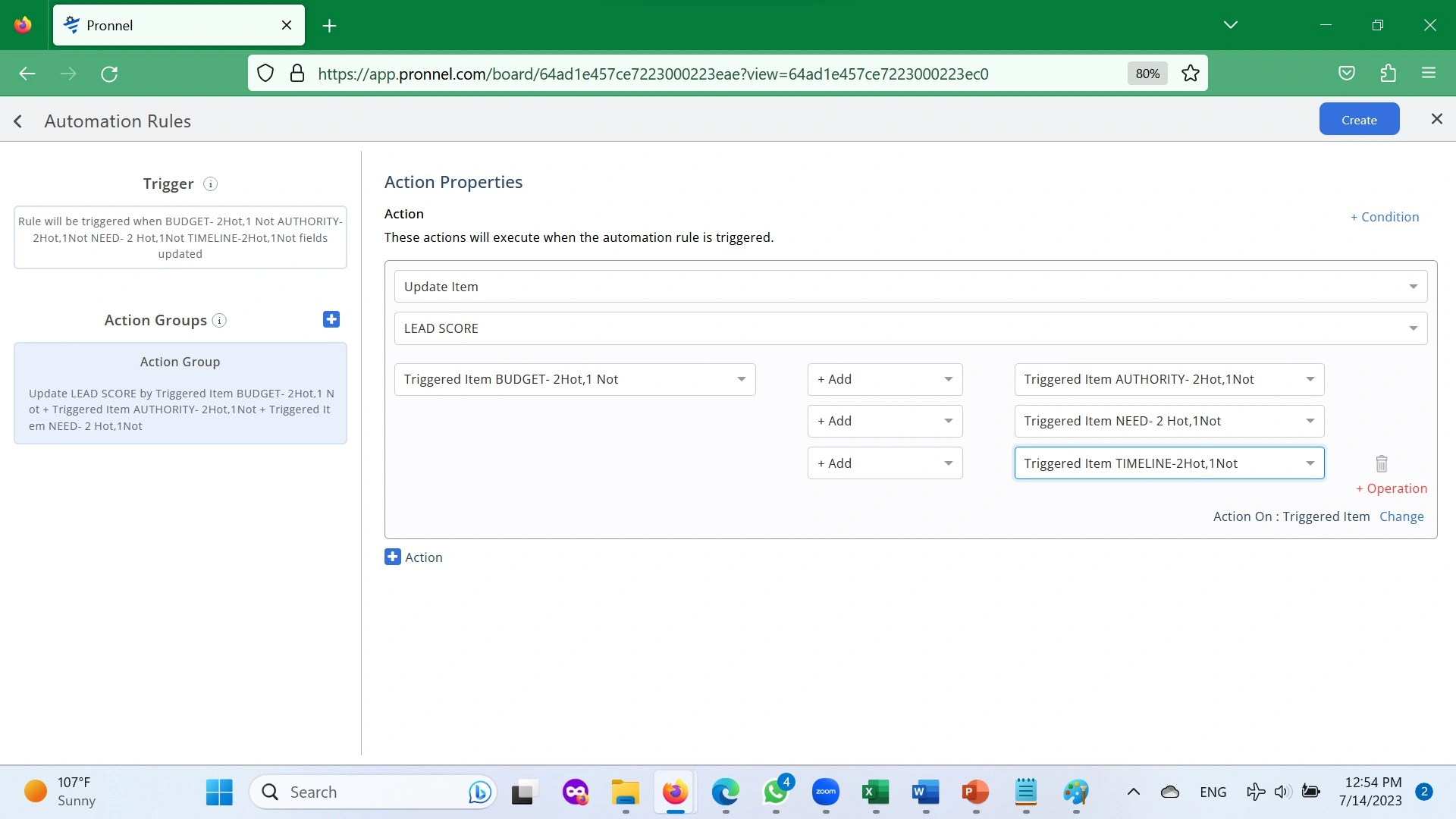Show hidden system tray icons
1456x819 pixels.
tap(1134, 792)
